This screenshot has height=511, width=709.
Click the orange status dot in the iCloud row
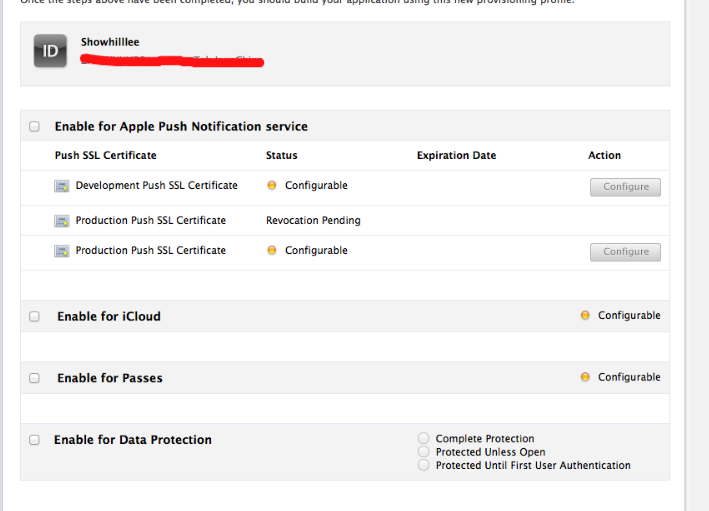[585, 315]
